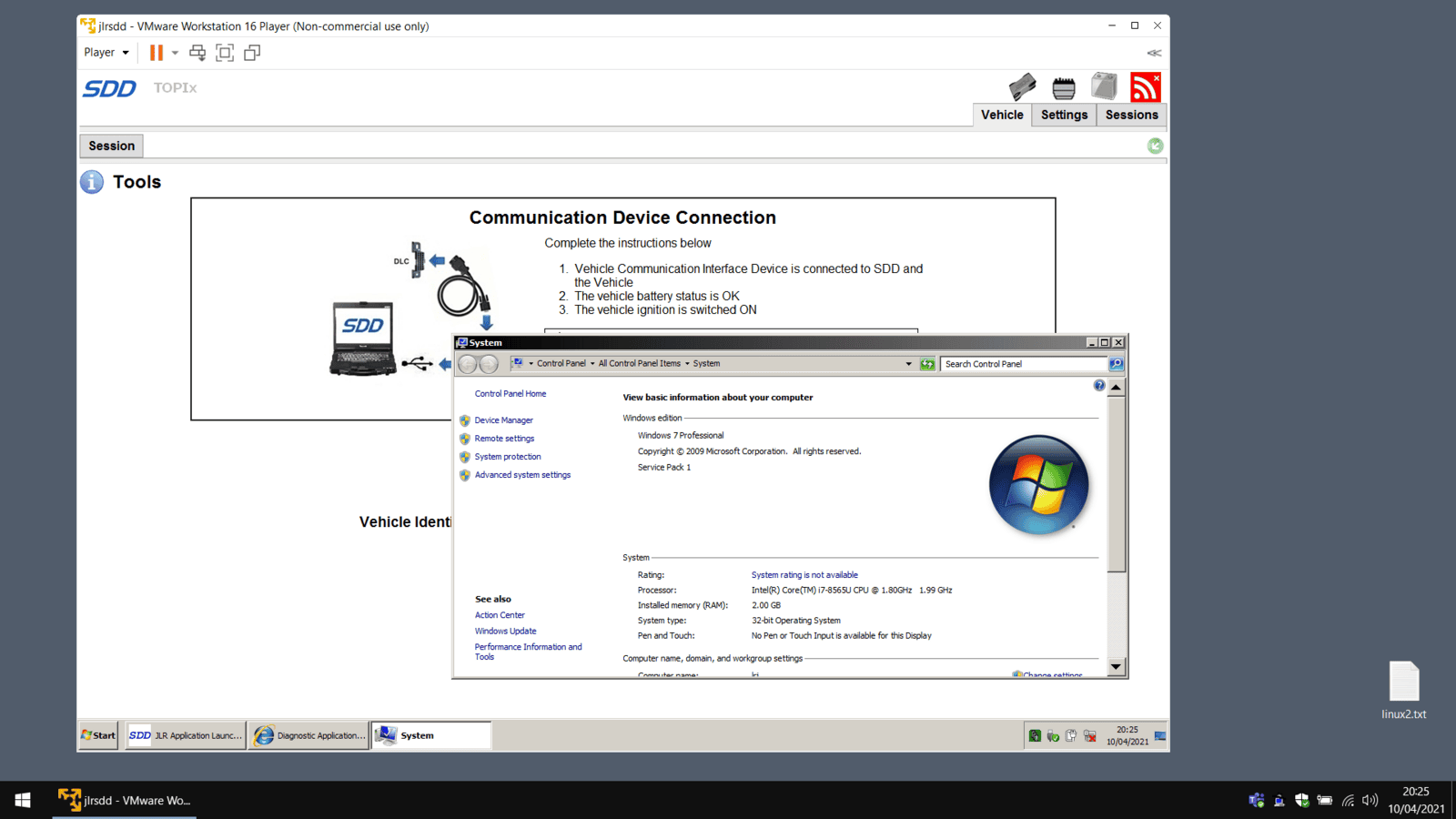Click the Settings module icon above Settings tab
1456x819 pixels.
pyautogui.click(x=1063, y=87)
